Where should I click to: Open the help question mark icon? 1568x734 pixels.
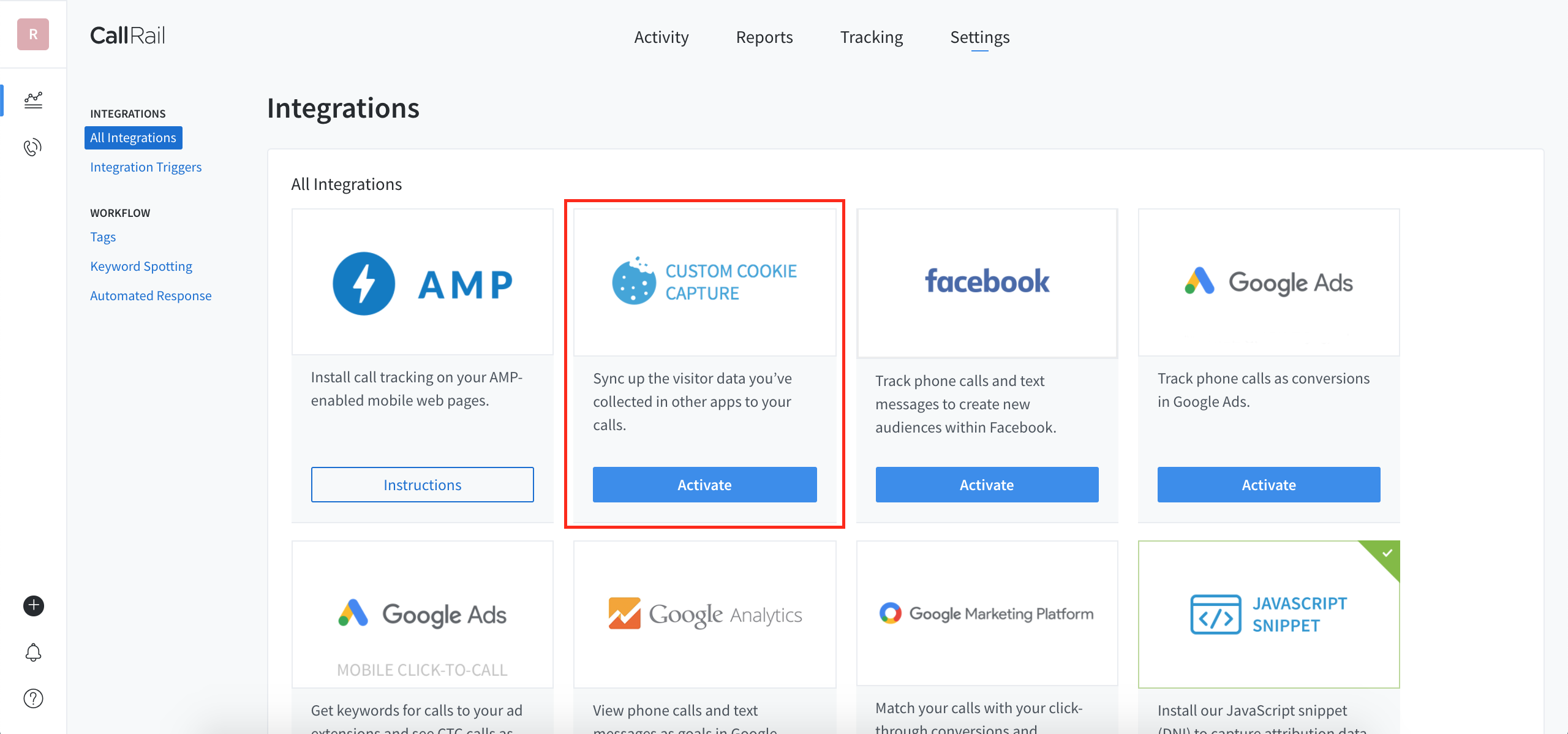click(x=34, y=698)
